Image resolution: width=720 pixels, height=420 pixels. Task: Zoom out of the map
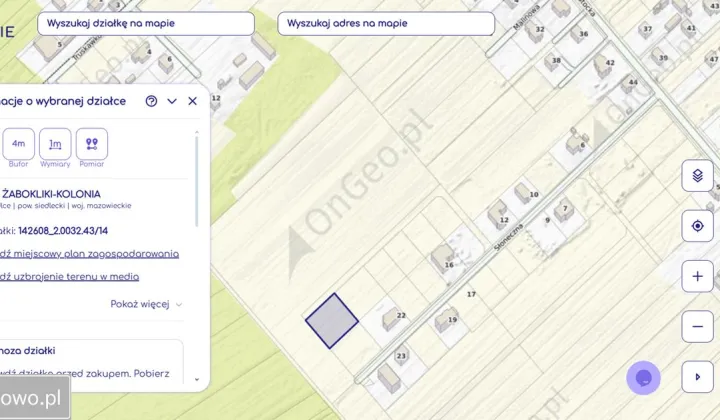point(697,326)
